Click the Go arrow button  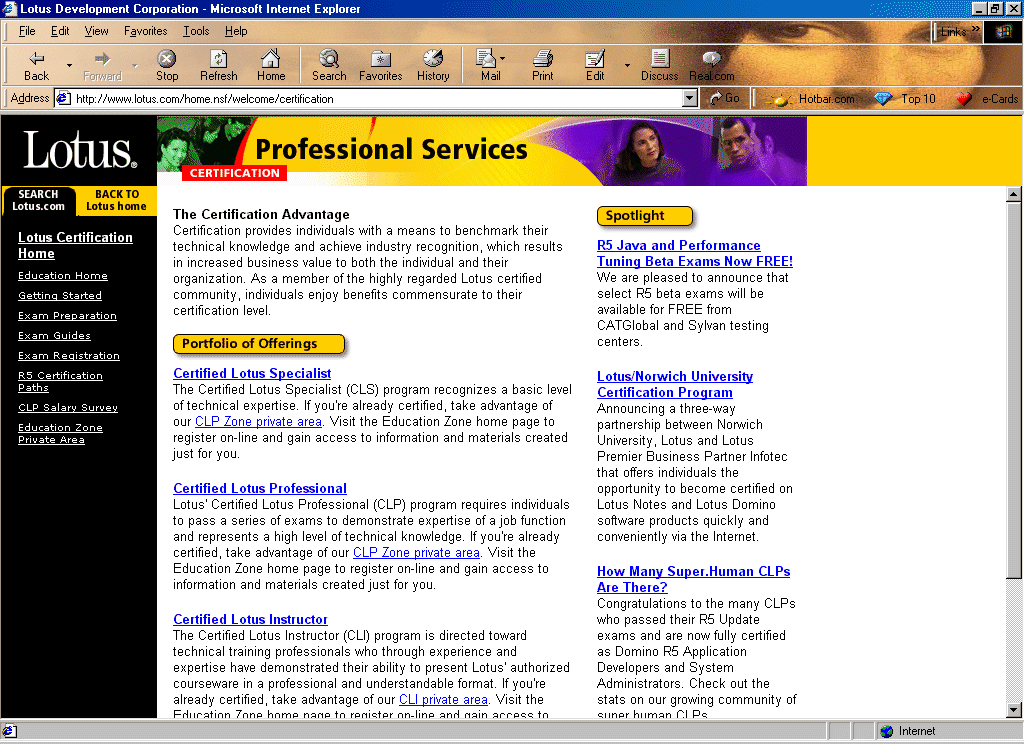(x=725, y=99)
